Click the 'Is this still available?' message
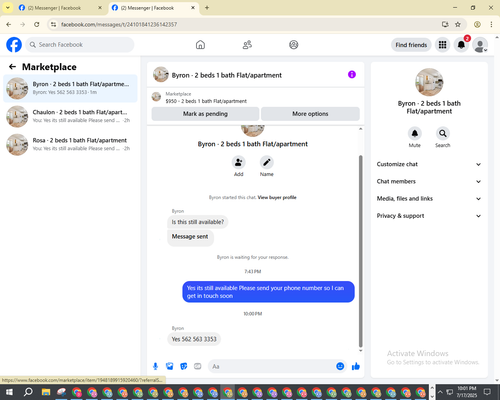500x400 pixels. (x=198, y=222)
